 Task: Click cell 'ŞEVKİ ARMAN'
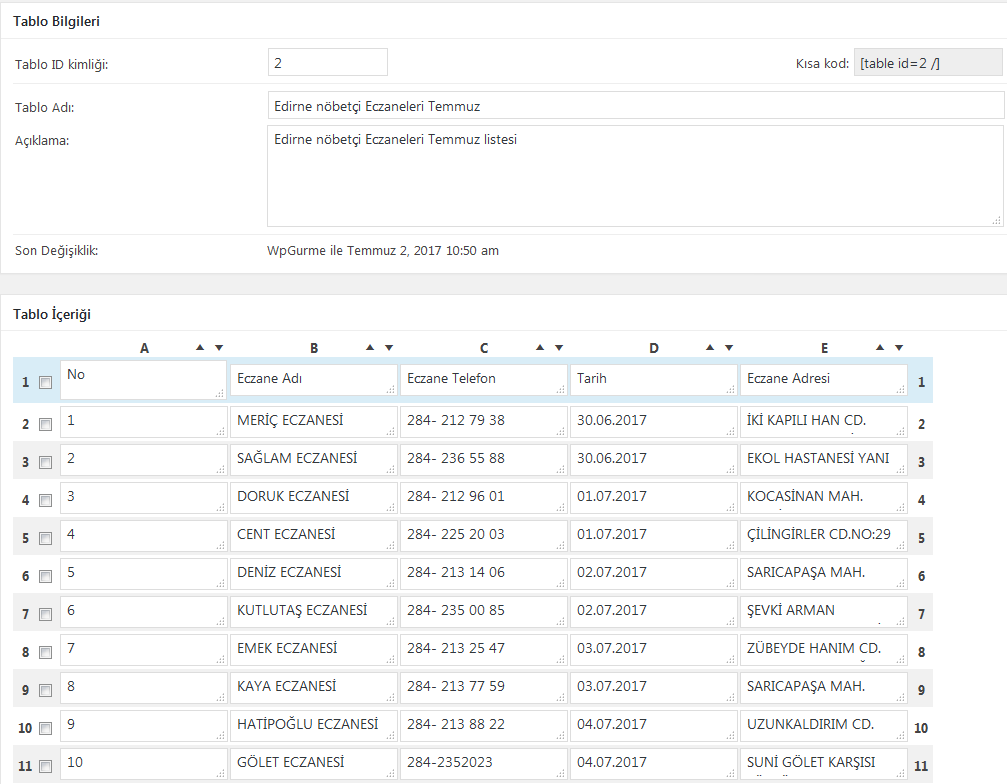coord(824,611)
